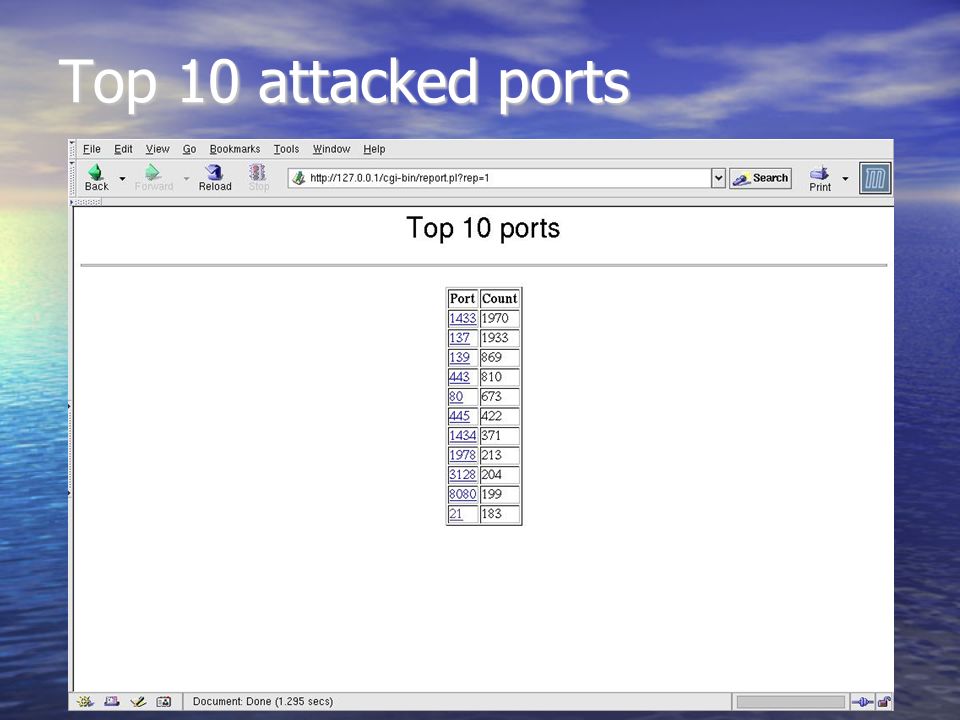960x720 pixels.
Task: Click the page load progress bar
Action: pyautogui.click(x=790, y=702)
